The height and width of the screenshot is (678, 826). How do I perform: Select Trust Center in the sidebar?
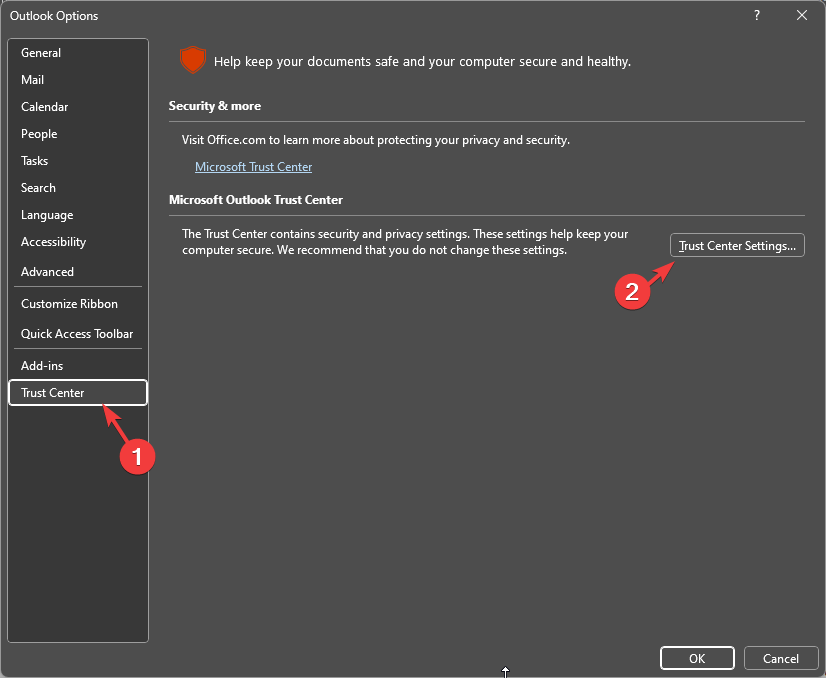pos(77,392)
